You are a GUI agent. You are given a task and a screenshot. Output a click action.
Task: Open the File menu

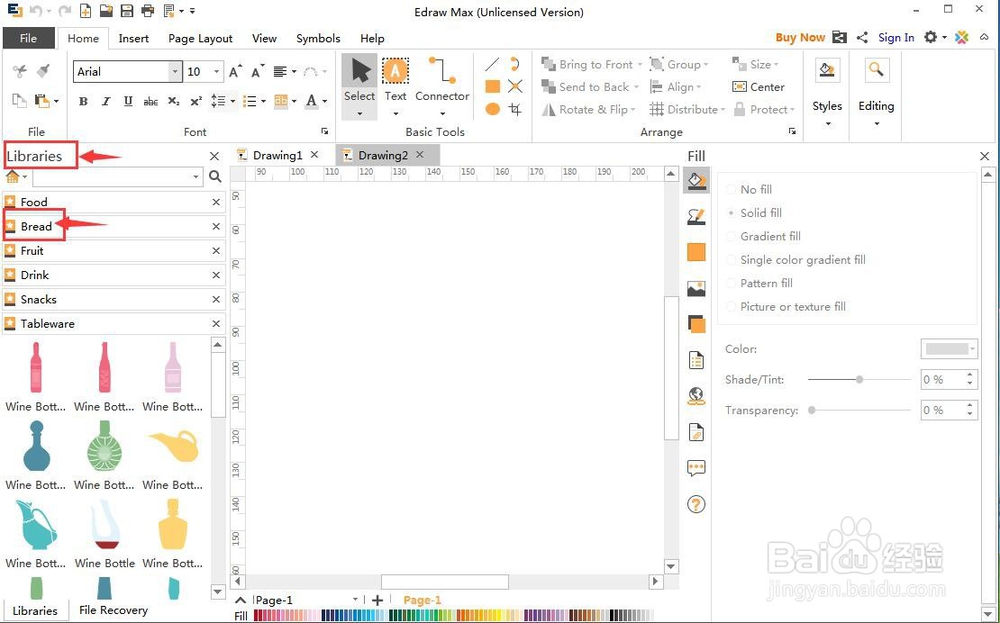pyautogui.click(x=28, y=38)
